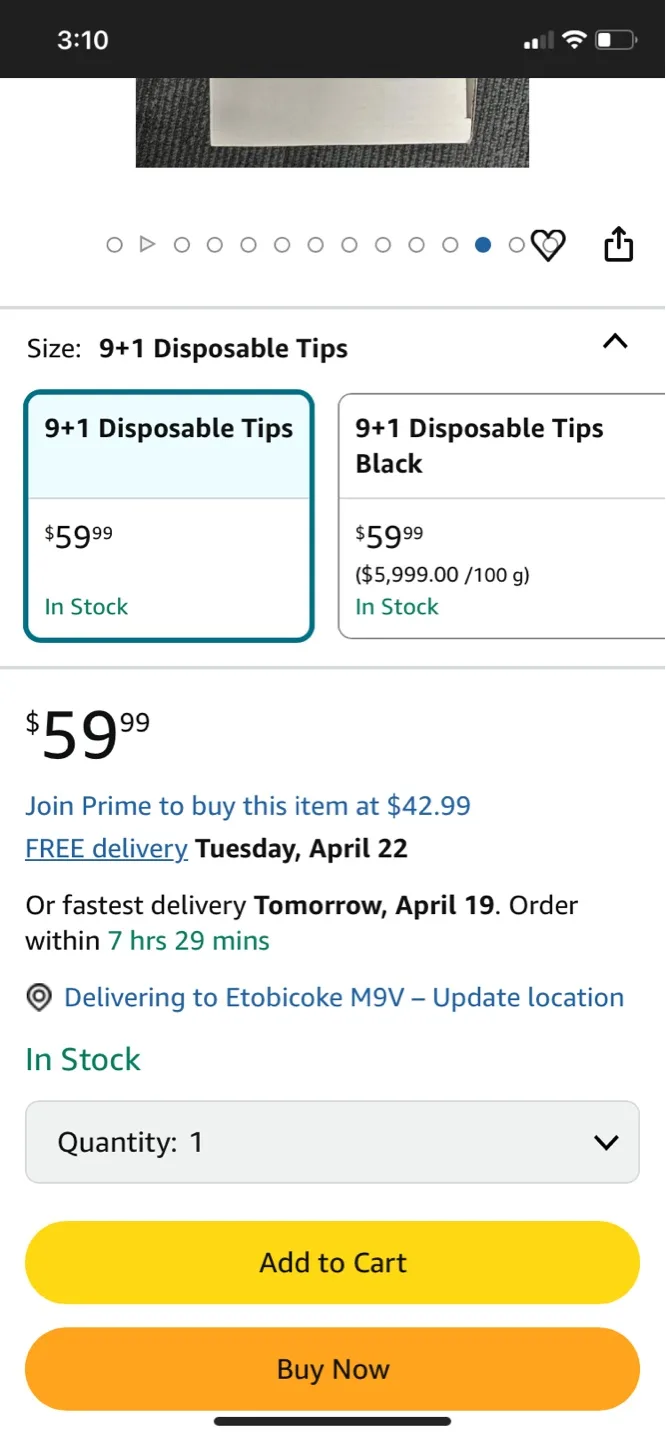Screen dimensions: 666x1440
Task: Tap the video play indicator in carousel
Action: click(147, 244)
